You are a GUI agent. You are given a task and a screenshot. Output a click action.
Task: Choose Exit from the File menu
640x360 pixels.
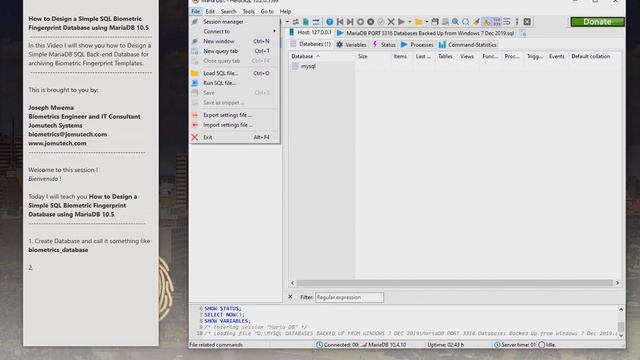235,137
